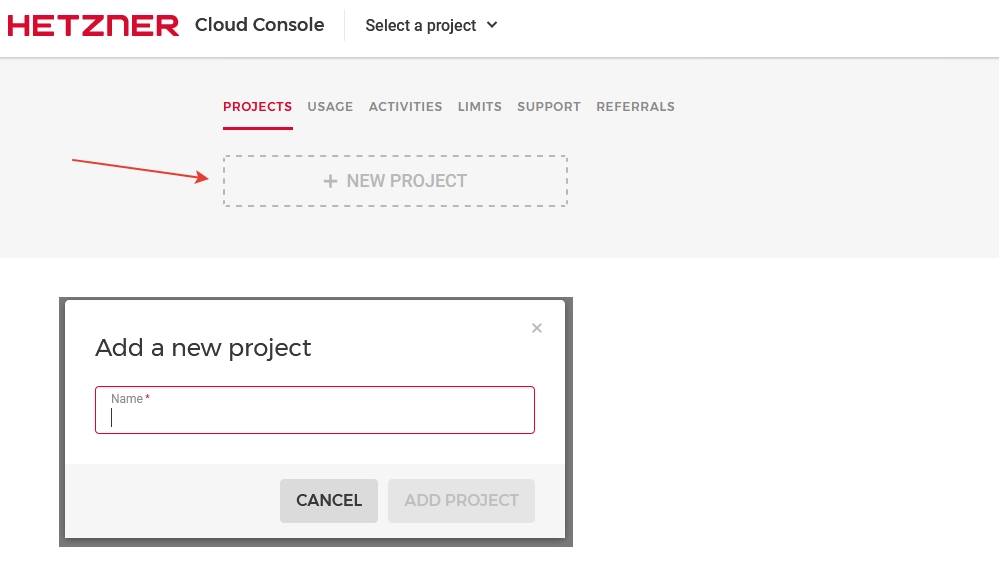The width and height of the screenshot is (1000, 570).
Task: Select the Limits tab
Action: 480,107
